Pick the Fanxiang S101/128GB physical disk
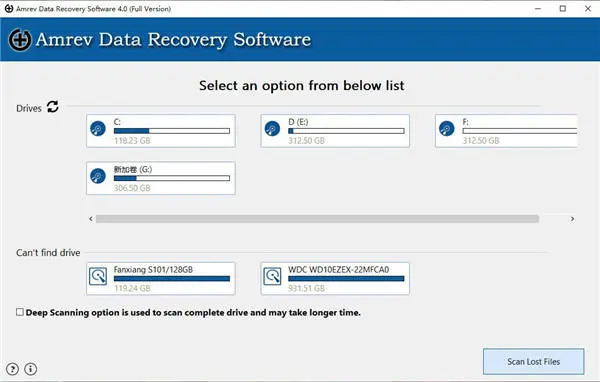The width and height of the screenshot is (600, 382). [x=161, y=279]
